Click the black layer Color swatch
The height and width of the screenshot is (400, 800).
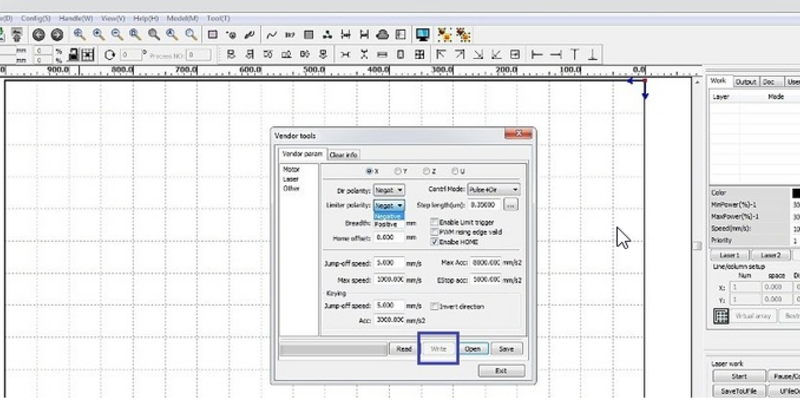click(x=795, y=193)
